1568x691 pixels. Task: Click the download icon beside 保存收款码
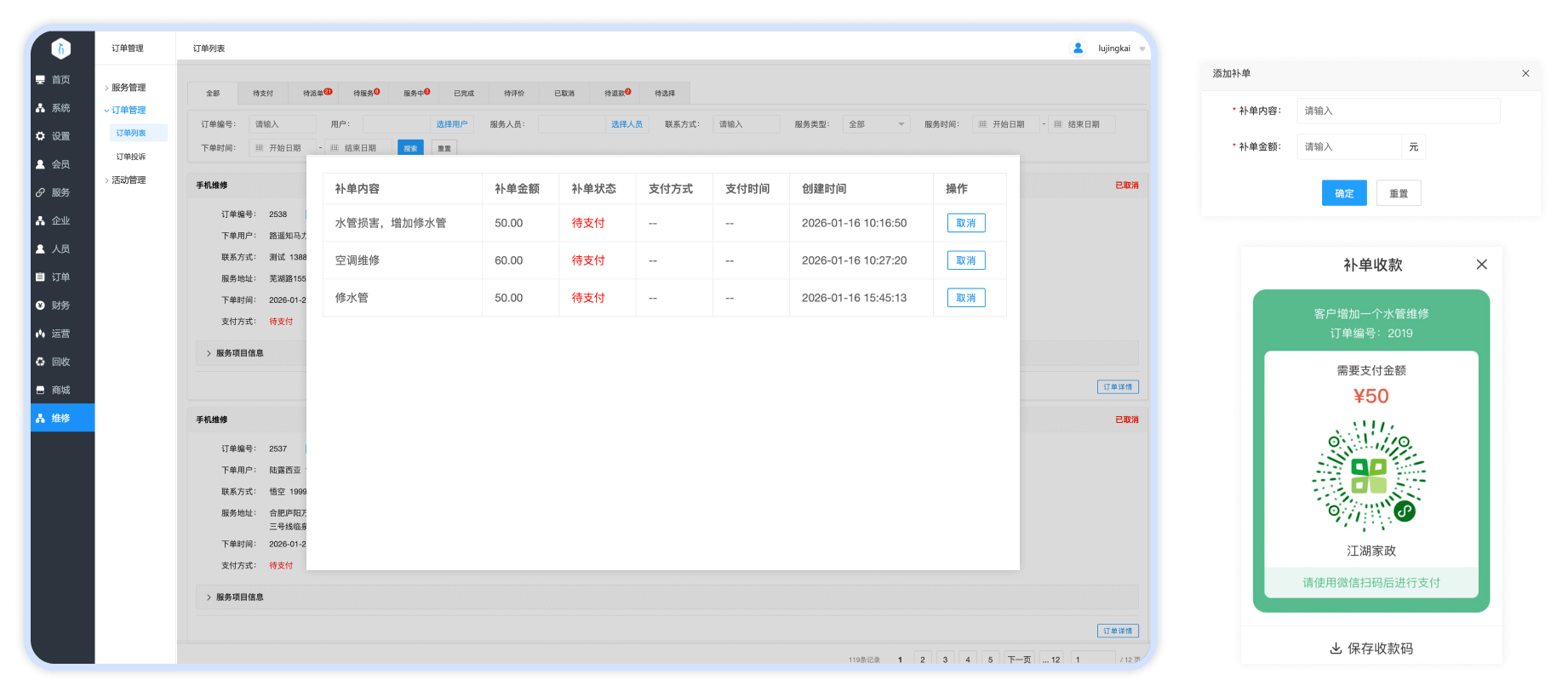(x=1336, y=648)
